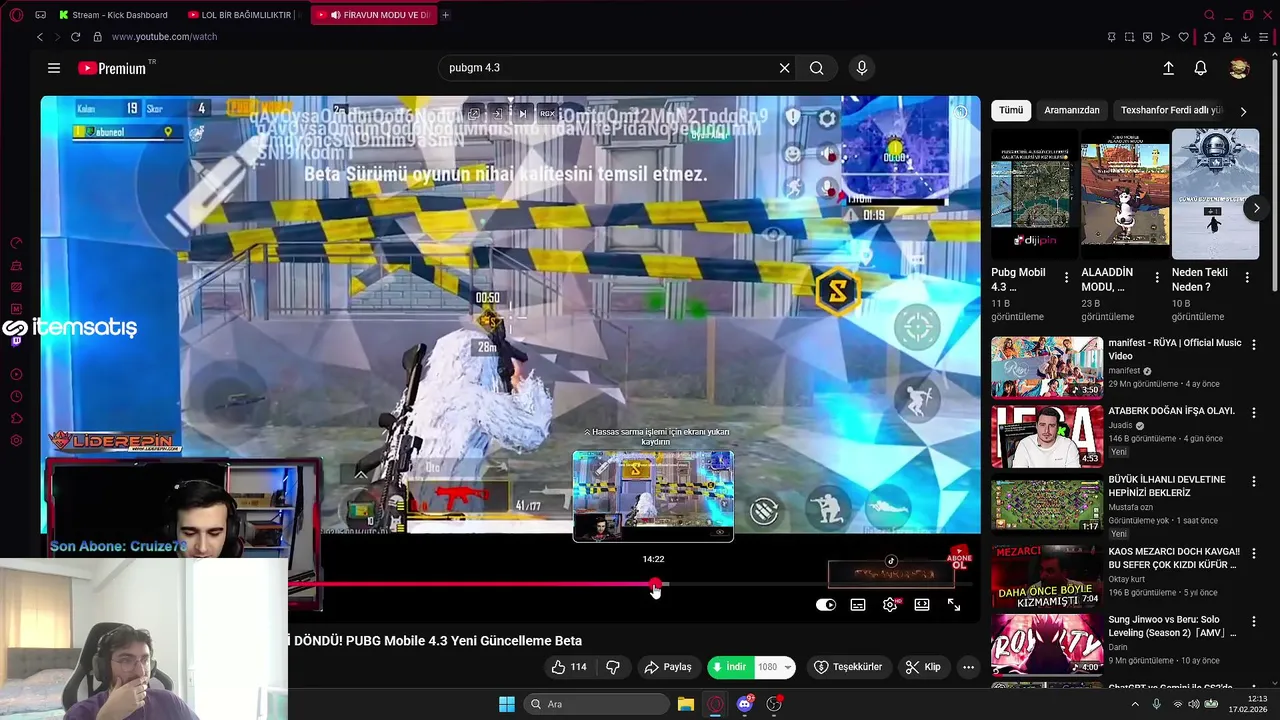Enter fullscreen video mode
Image resolution: width=1280 pixels, height=720 pixels.
point(954,605)
